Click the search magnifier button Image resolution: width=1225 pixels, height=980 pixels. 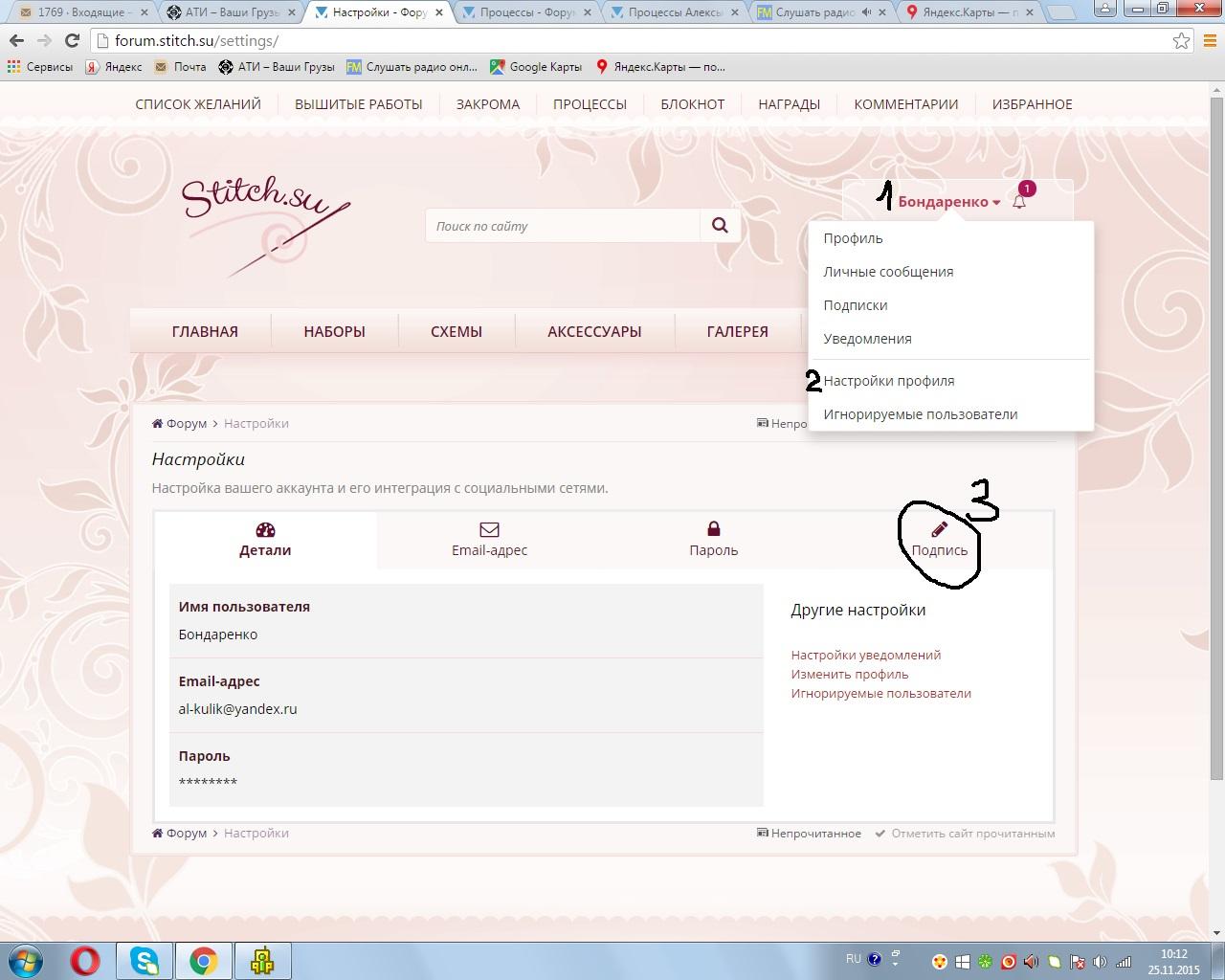click(x=720, y=226)
